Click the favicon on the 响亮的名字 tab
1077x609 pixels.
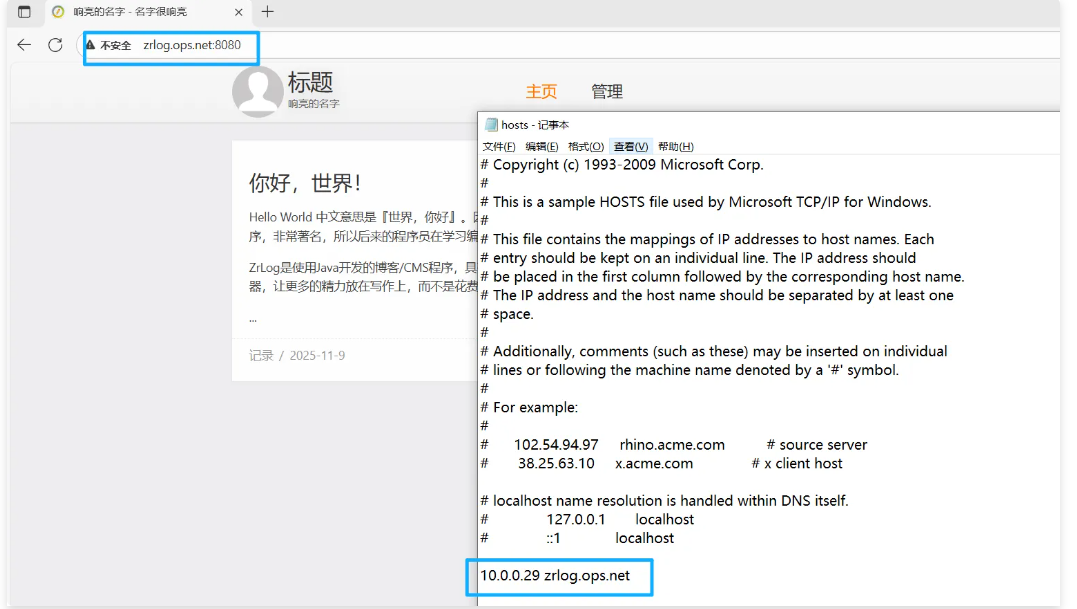(58, 12)
